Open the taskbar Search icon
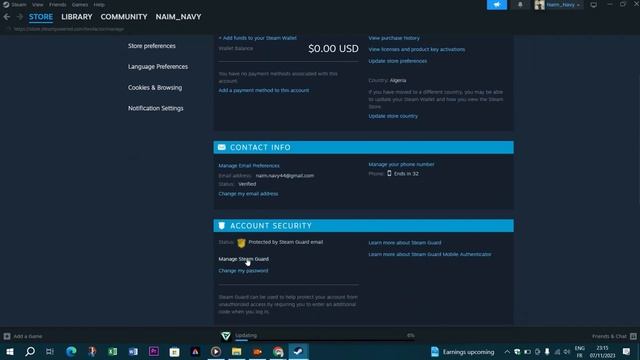The height and width of the screenshot is (360, 640). pos(30,351)
